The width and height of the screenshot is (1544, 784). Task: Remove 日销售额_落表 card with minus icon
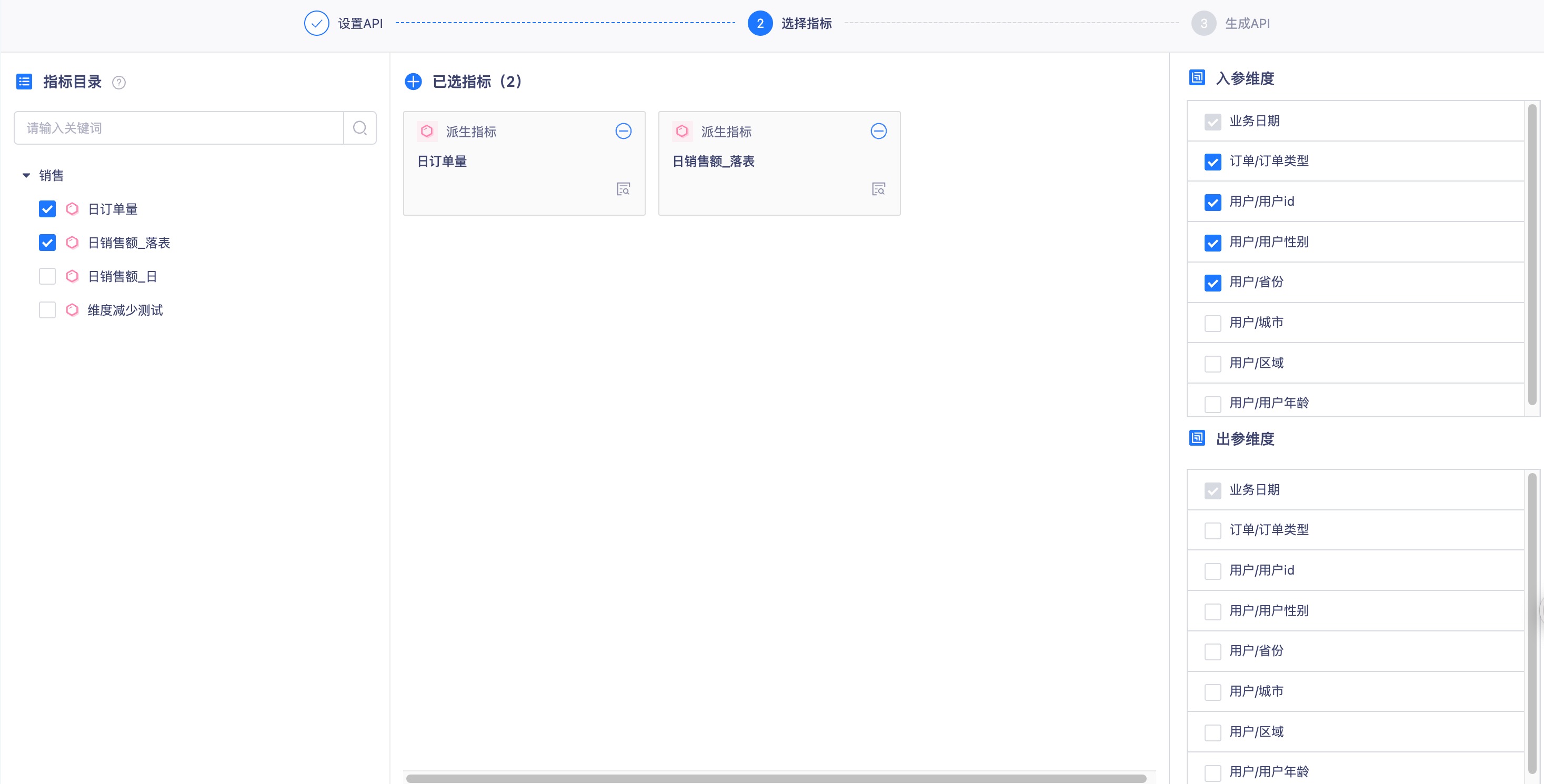[x=879, y=131]
